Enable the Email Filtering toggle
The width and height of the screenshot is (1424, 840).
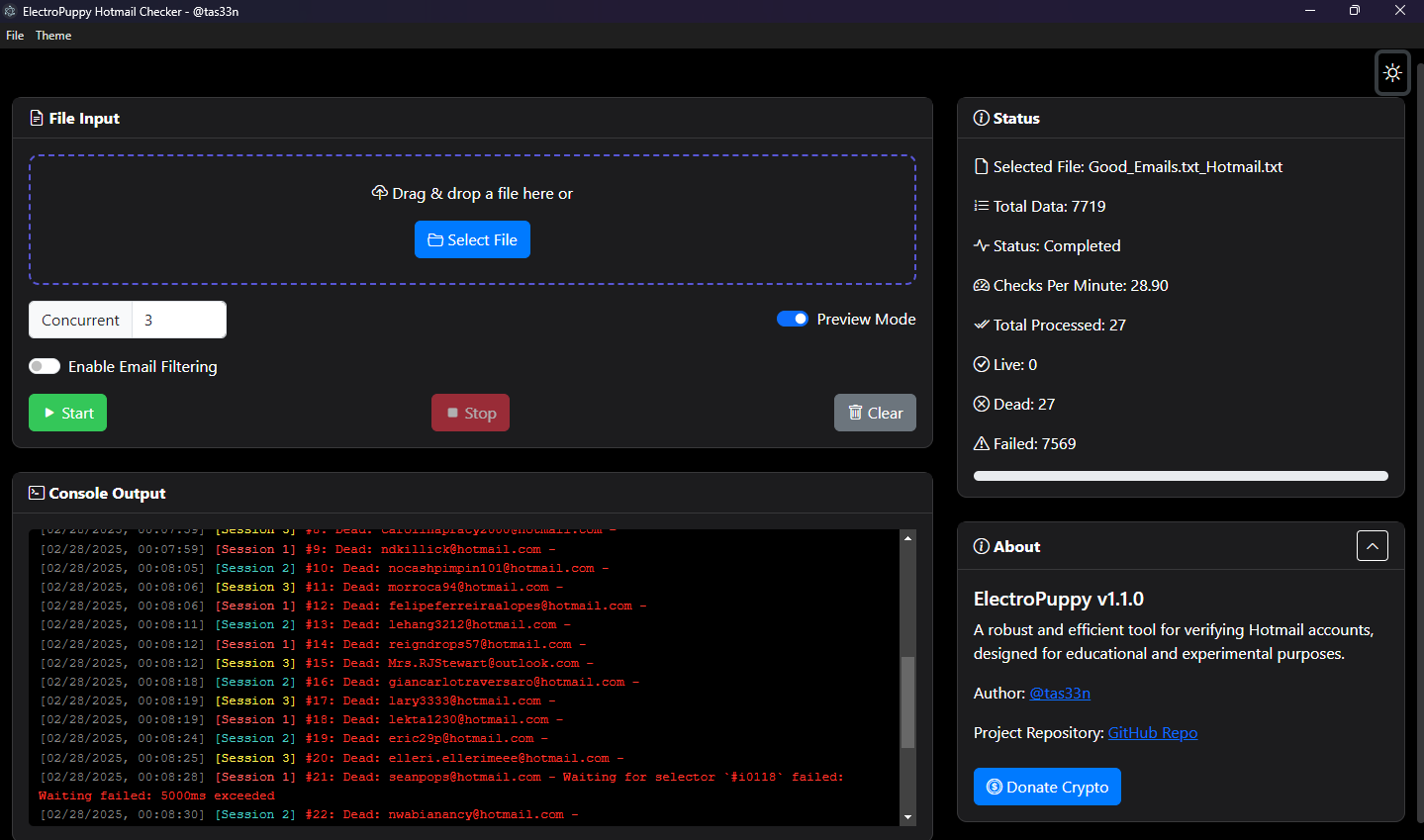pos(45,366)
